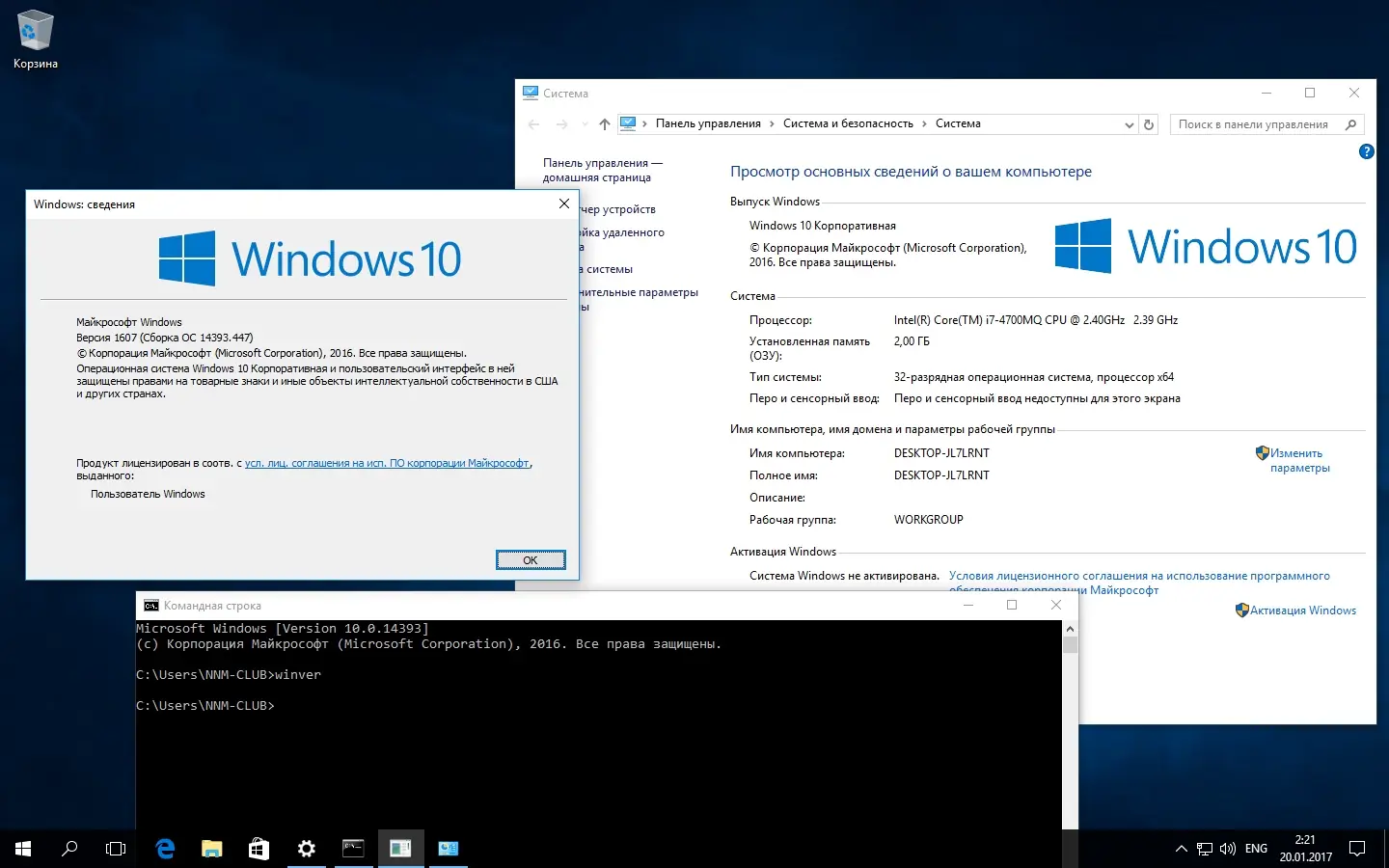
Task: Maximize the Система window
Action: 1310,93
